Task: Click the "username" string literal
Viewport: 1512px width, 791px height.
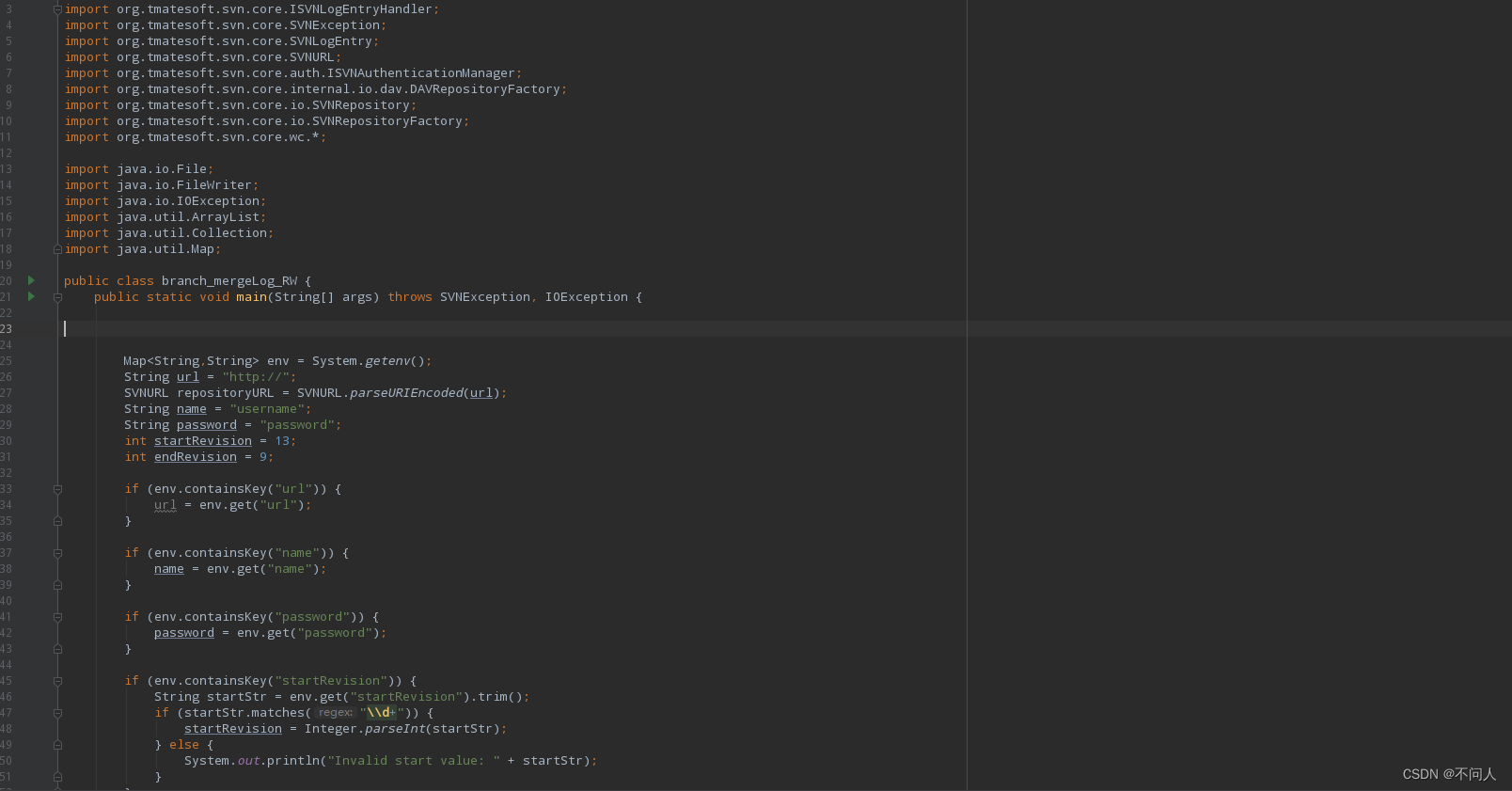Action: pos(267,409)
